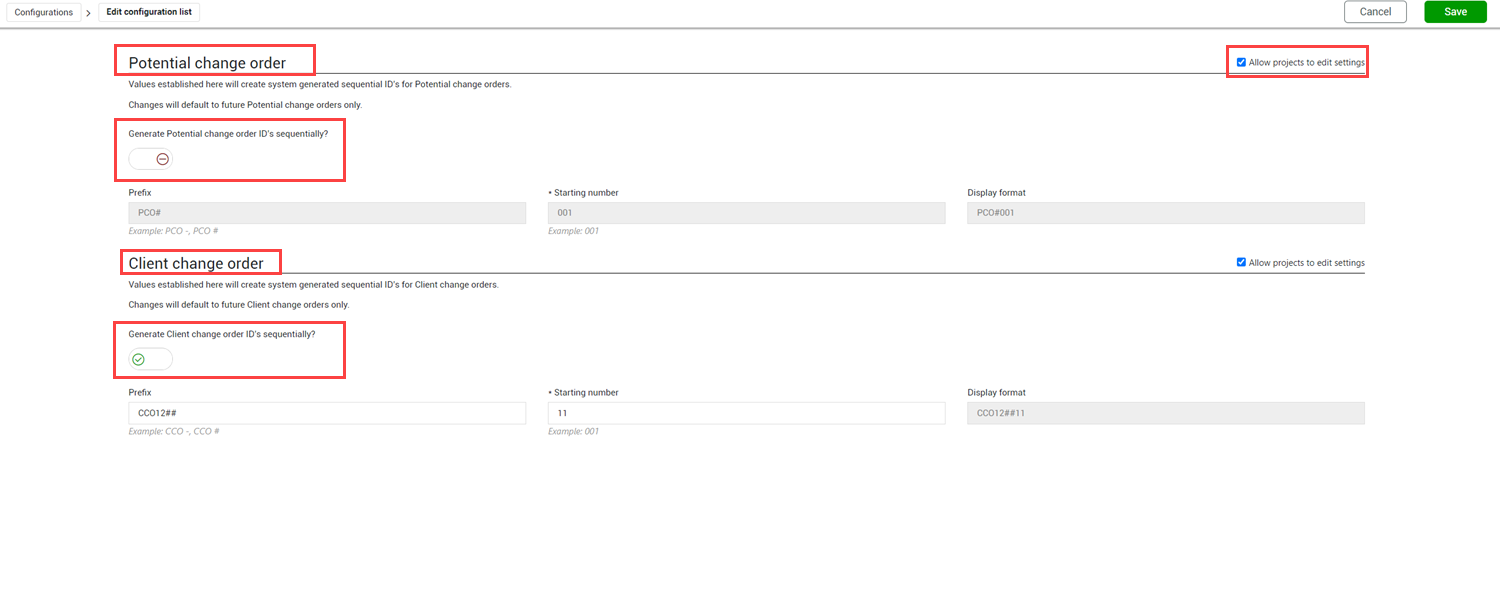Click the red minus icon on the toggle
The image size is (1500, 590).
[162, 159]
